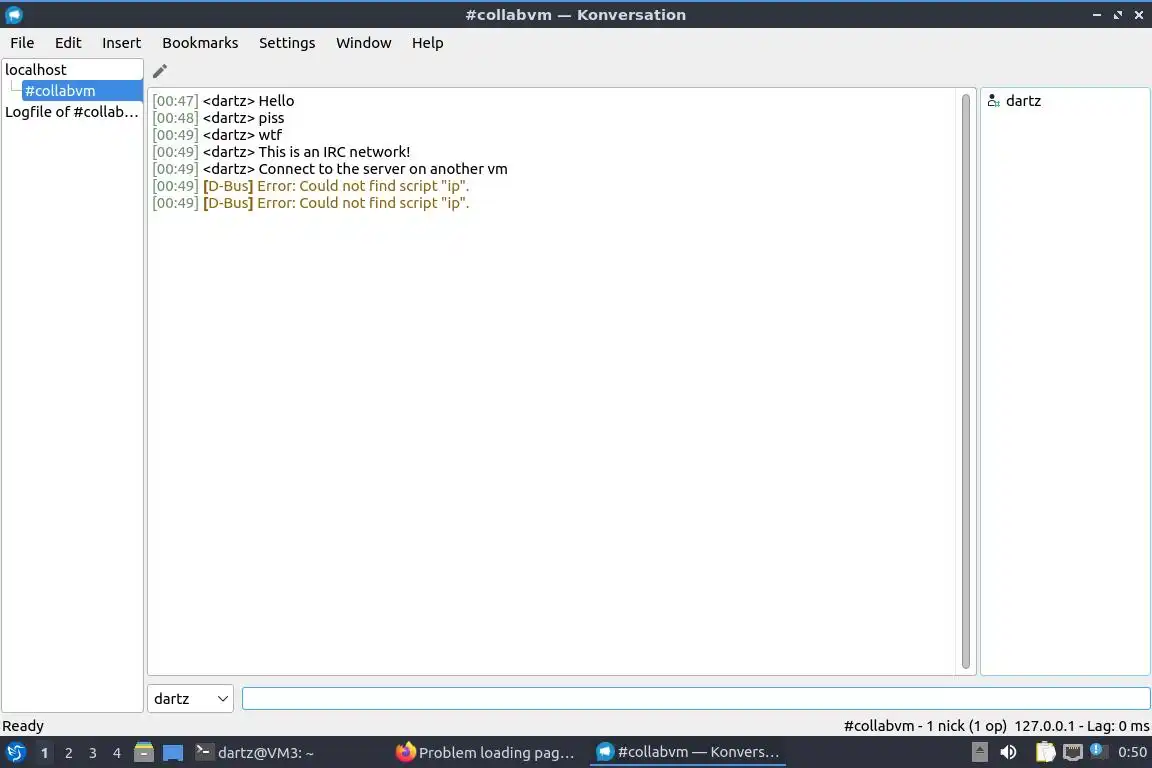Select localhost server in the tree
This screenshot has width=1152, height=768.
coord(72,70)
